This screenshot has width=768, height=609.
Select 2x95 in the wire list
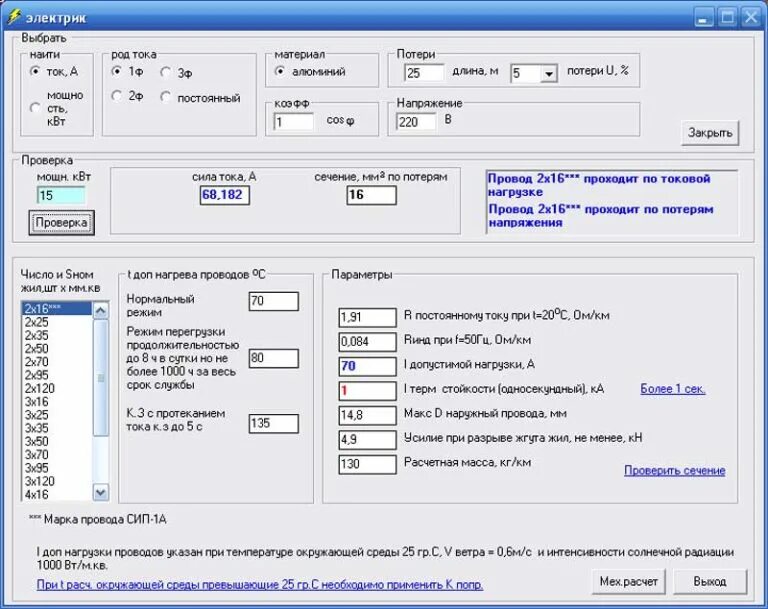(57, 375)
